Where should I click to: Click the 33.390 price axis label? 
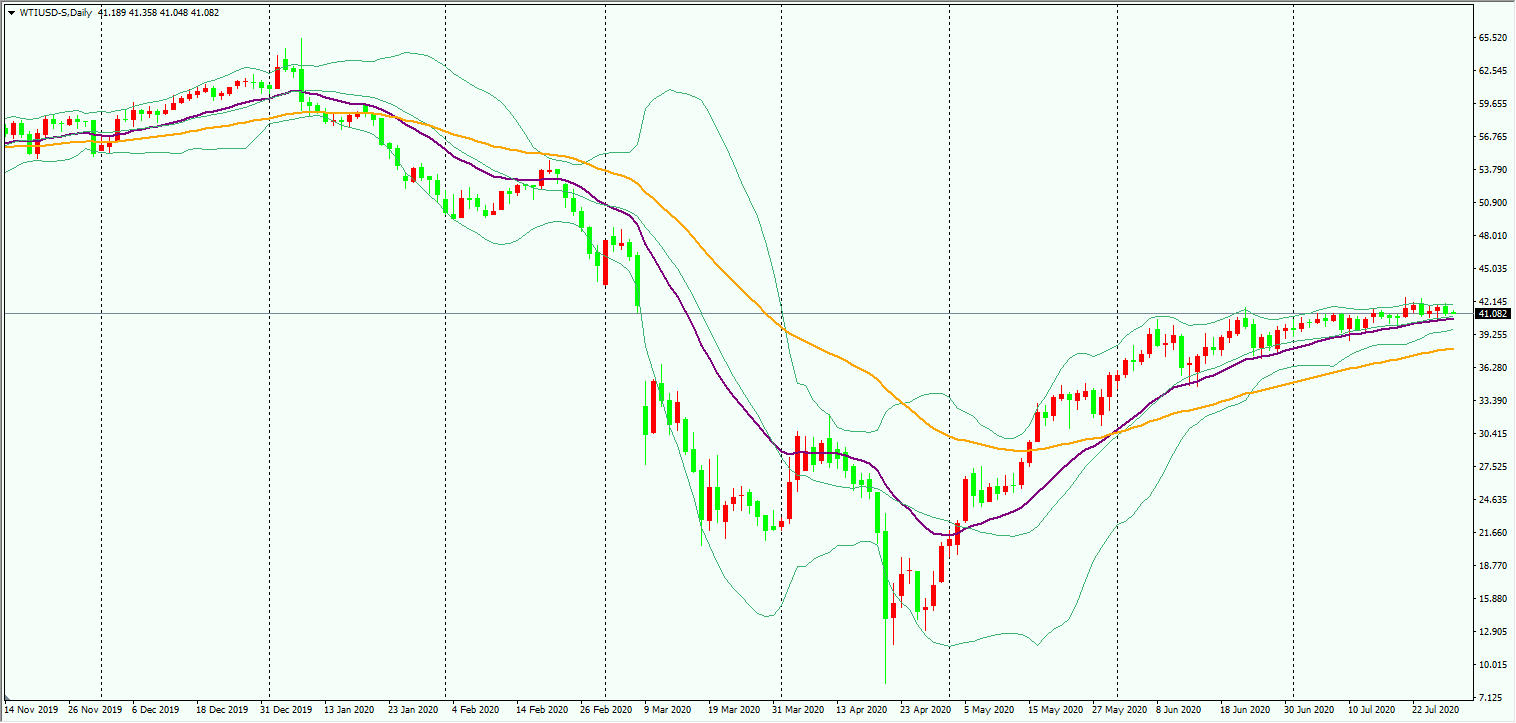pos(1492,401)
